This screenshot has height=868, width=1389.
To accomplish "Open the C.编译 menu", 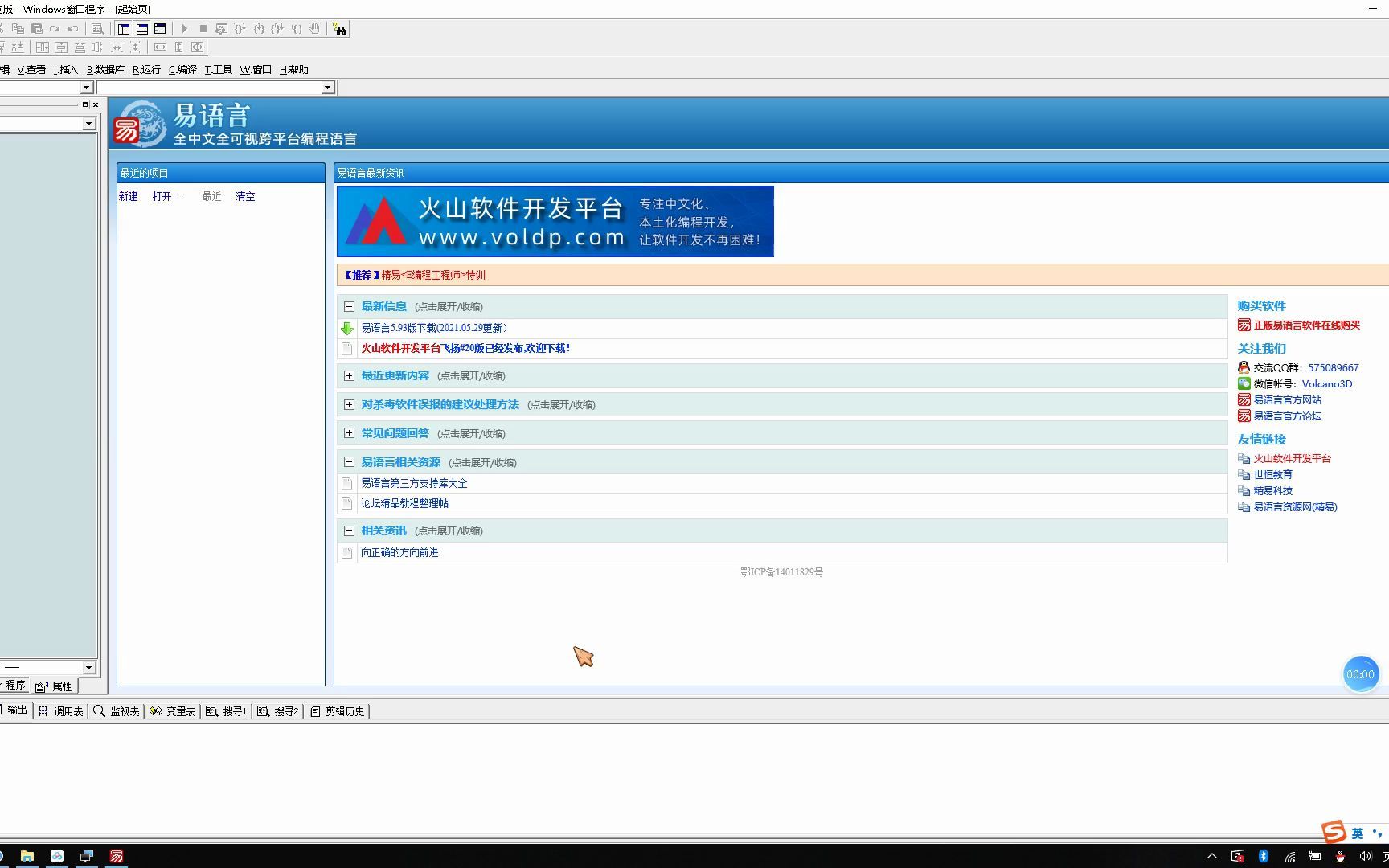I will click(x=182, y=70).
